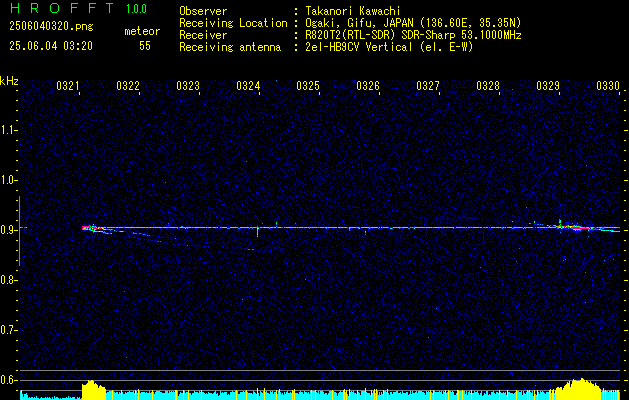Click the 1.0 kHz axis label
629x400 pixels.
(x=8, y=180)
